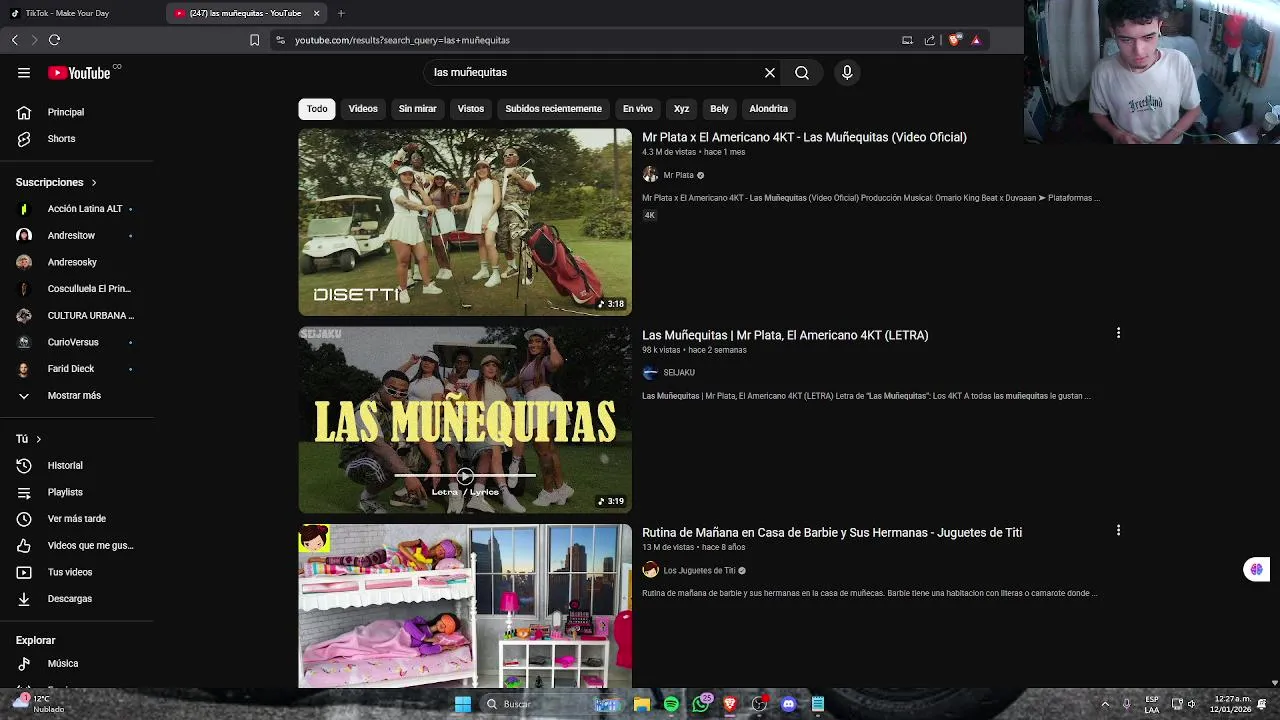1280x720 pixels.
Task: Select the Xyz filter chip
Action: [x=682, y=109]
